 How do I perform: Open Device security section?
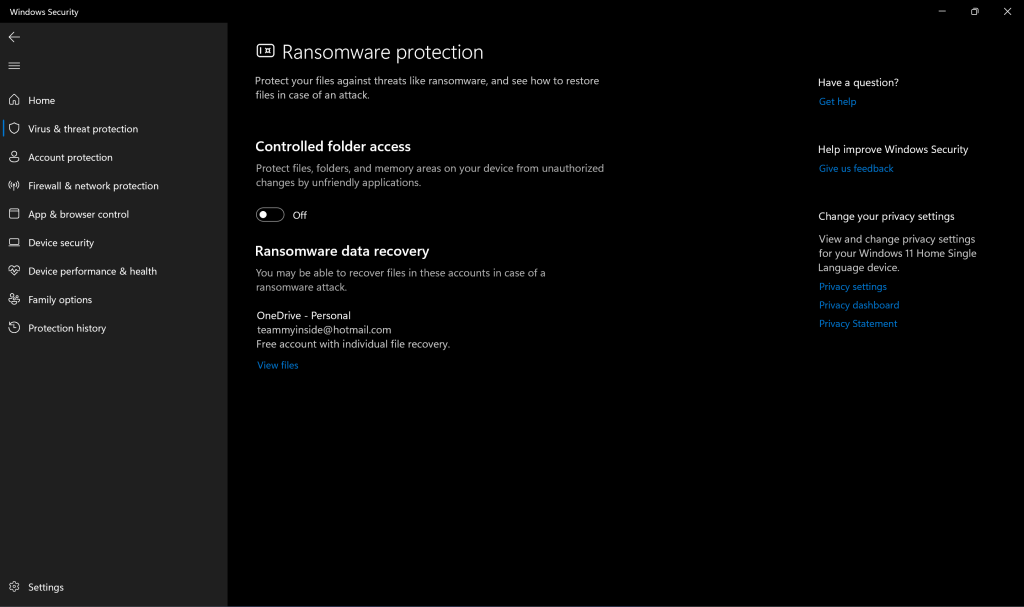[x=61, y=243]
